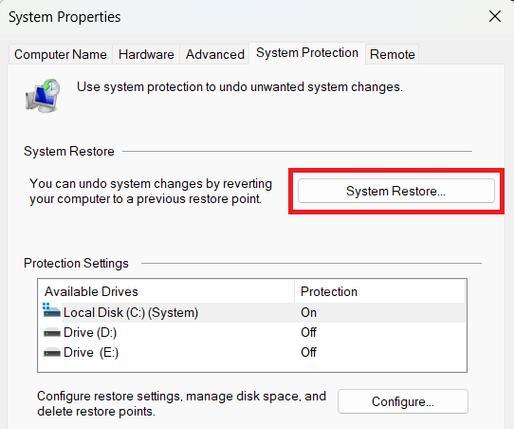Click the On status for Local Disk C
The width and height of the screenshot is (514, 429).
pyautogui.click(x=309, y=313)
